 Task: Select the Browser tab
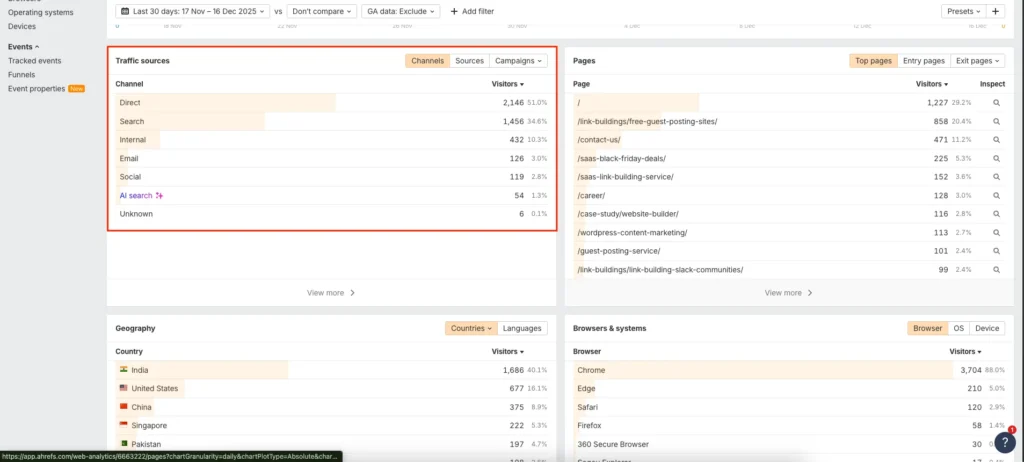click(927, 328)
